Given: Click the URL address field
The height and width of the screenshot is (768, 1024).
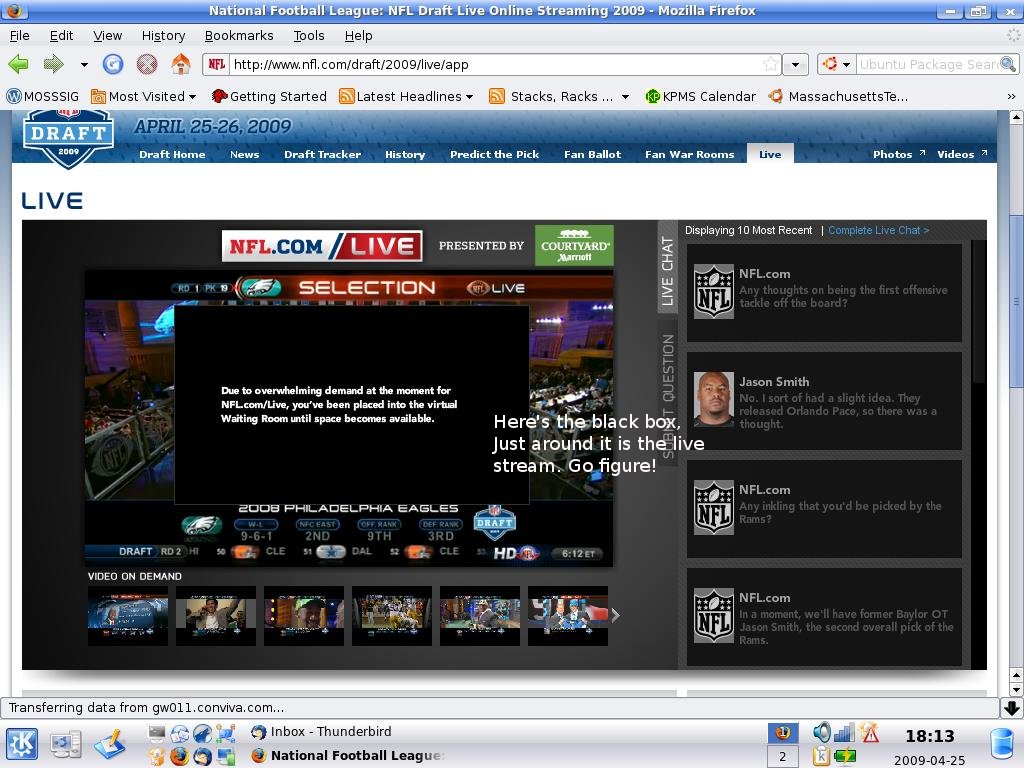Looking at the screenshot, I should coord(496,65).
